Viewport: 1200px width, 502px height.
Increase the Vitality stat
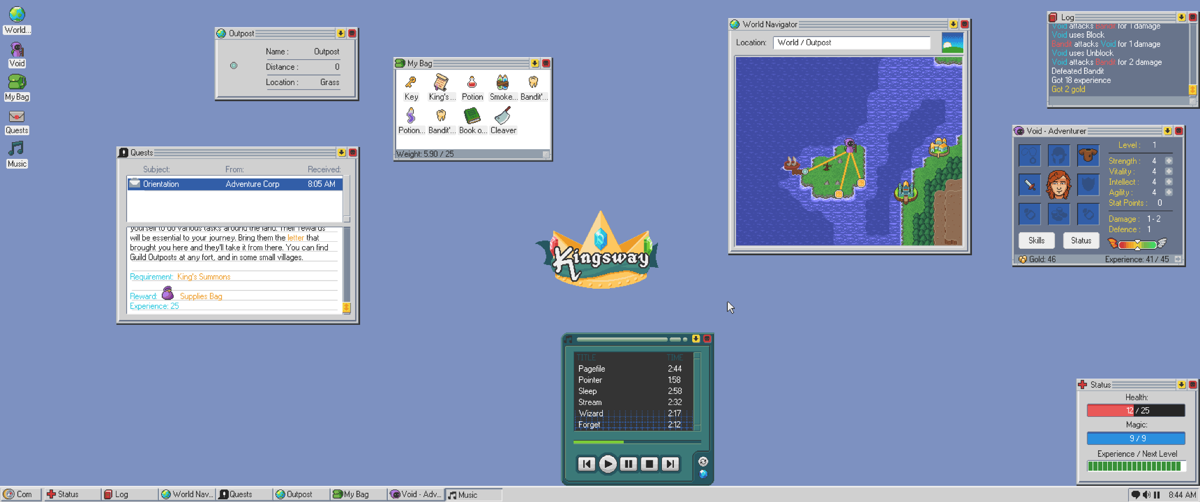click(x=1168, y=171)
